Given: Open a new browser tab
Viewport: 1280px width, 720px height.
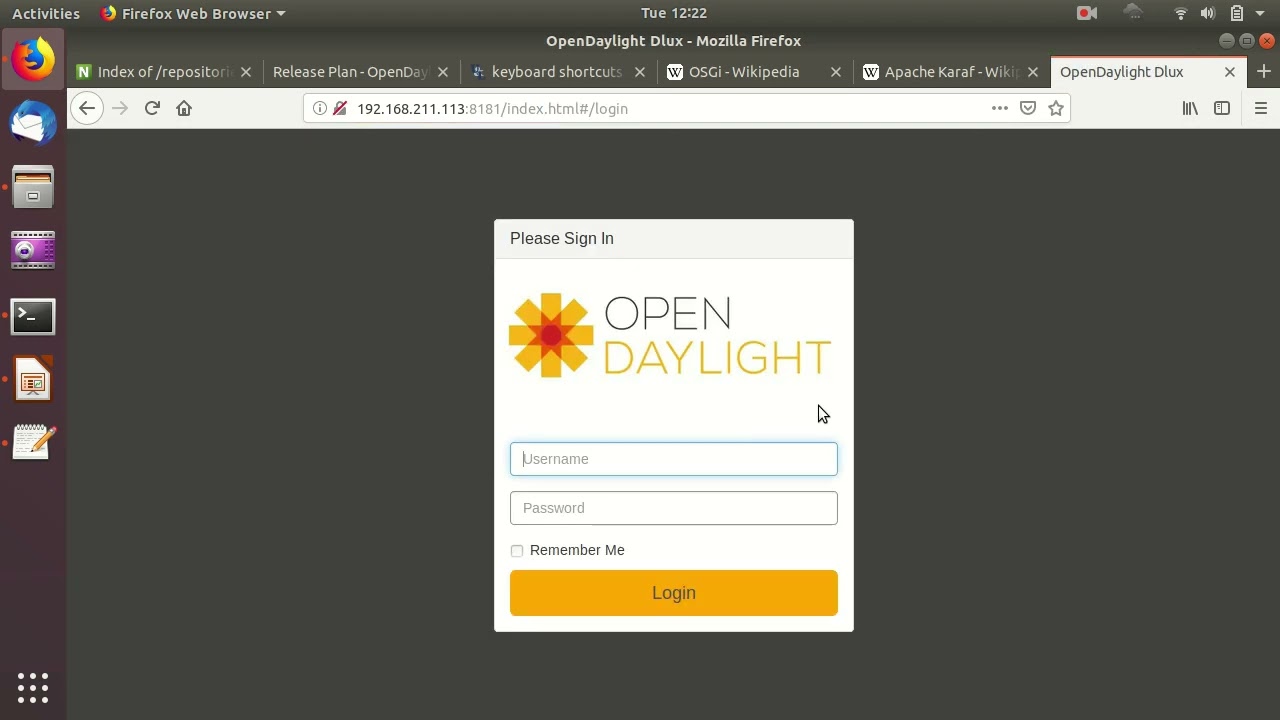Looking at the screenshot, I should pos(1263,71).
